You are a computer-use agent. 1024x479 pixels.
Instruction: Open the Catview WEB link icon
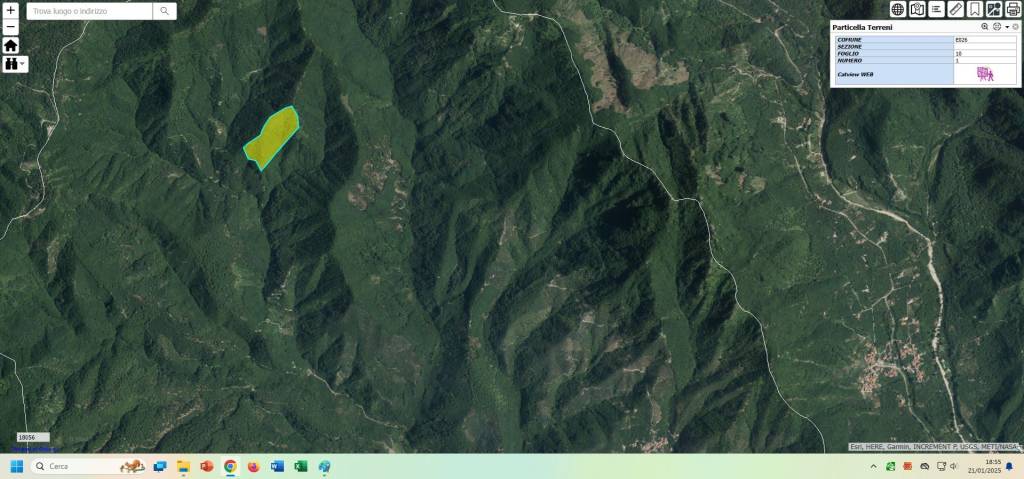tap(985, 74)
